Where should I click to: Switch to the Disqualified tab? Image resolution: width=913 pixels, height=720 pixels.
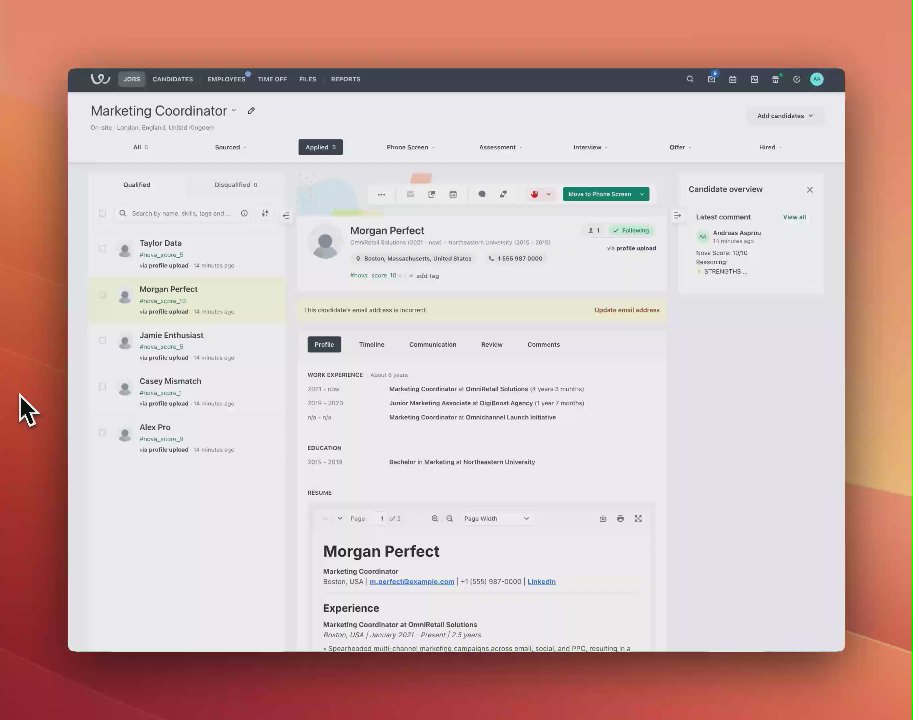point(235,185)
